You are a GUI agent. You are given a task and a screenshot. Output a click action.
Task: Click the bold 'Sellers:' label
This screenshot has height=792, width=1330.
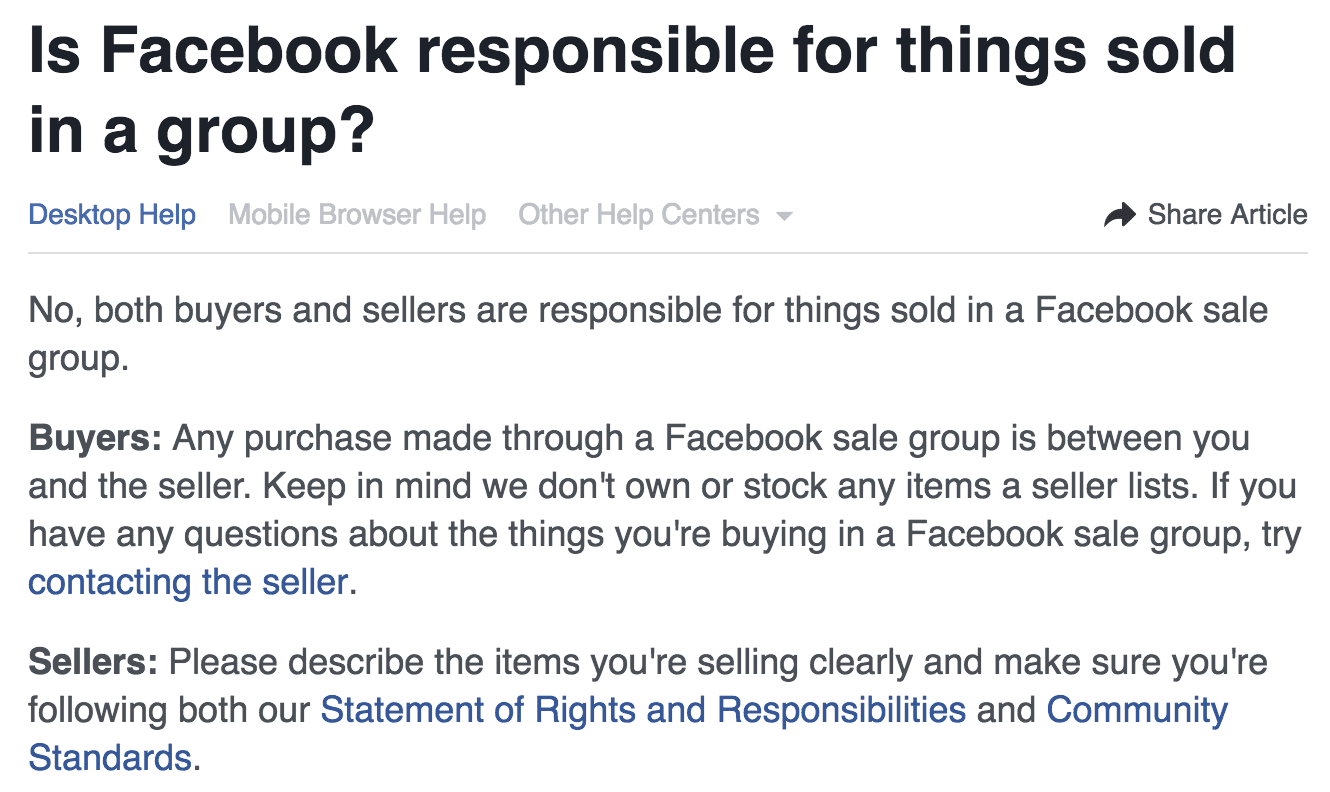click(x=93, y=662)
